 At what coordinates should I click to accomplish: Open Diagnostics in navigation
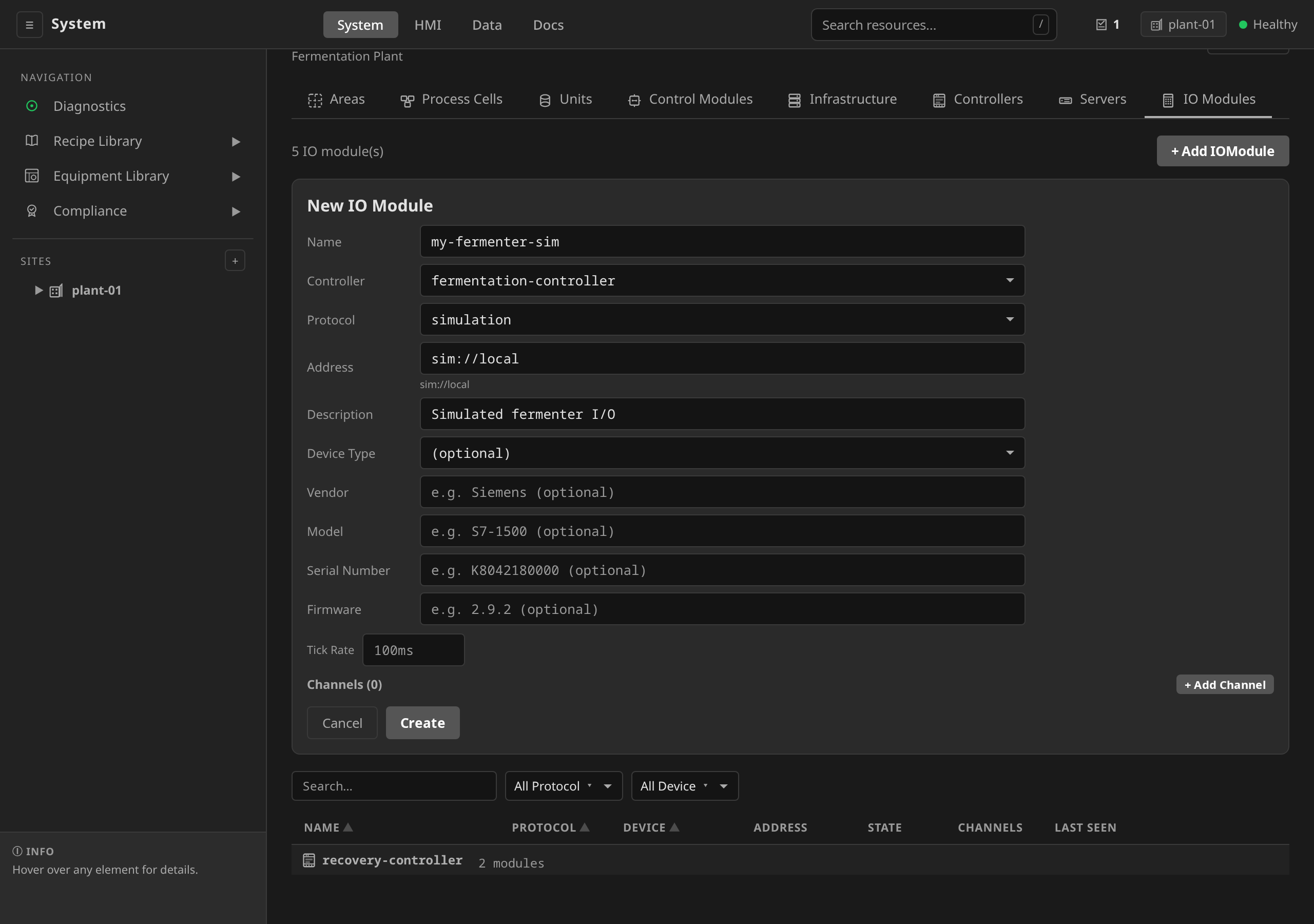tap(133, 106)
